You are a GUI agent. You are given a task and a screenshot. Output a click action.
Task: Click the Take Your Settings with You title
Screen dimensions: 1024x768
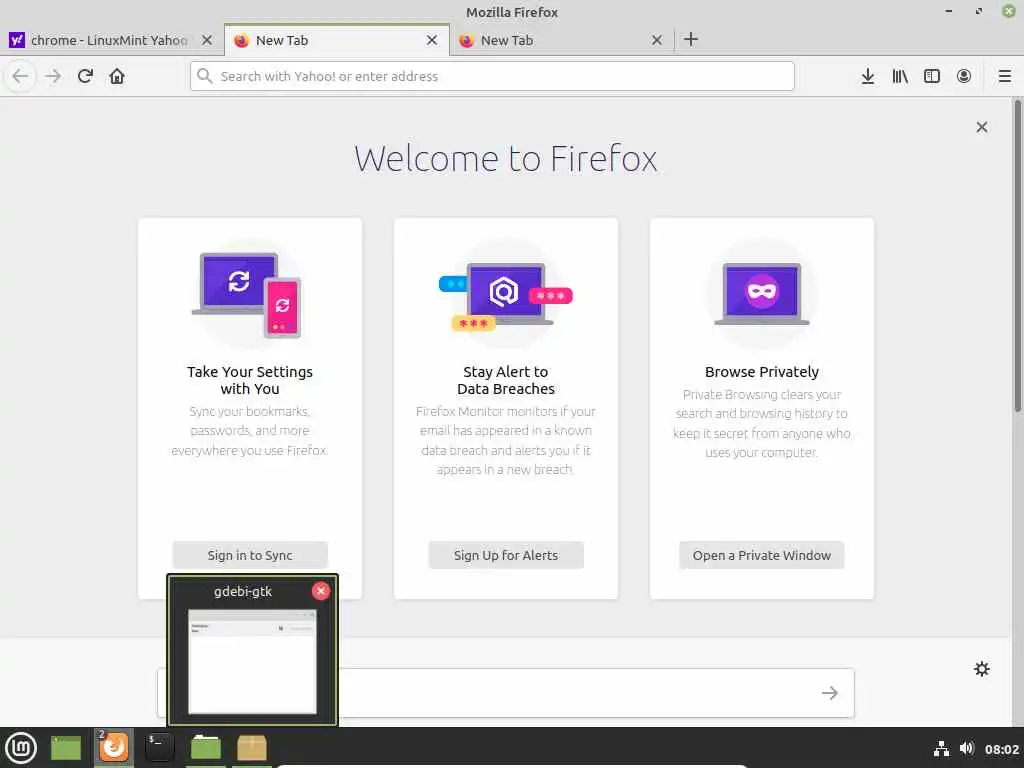(249, 380)
